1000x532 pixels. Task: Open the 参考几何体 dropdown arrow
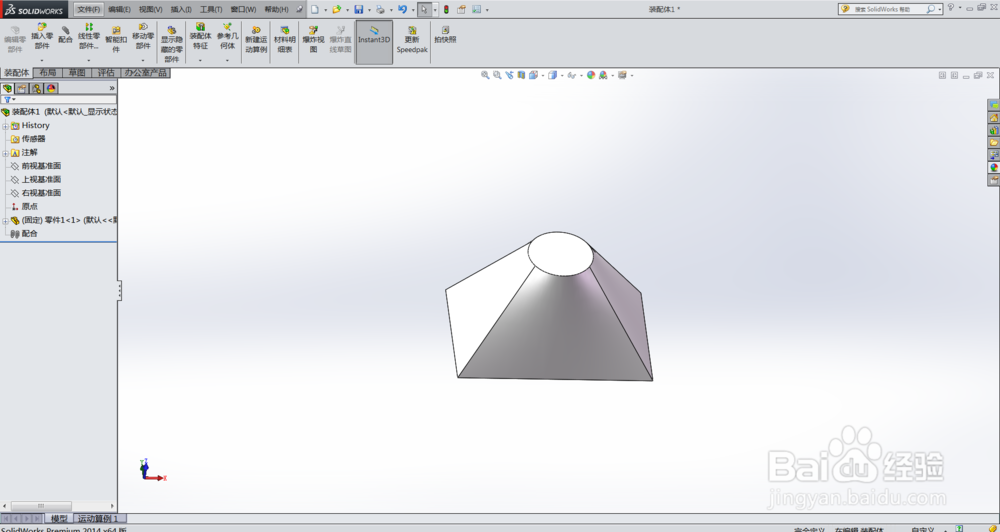(228, 61)
